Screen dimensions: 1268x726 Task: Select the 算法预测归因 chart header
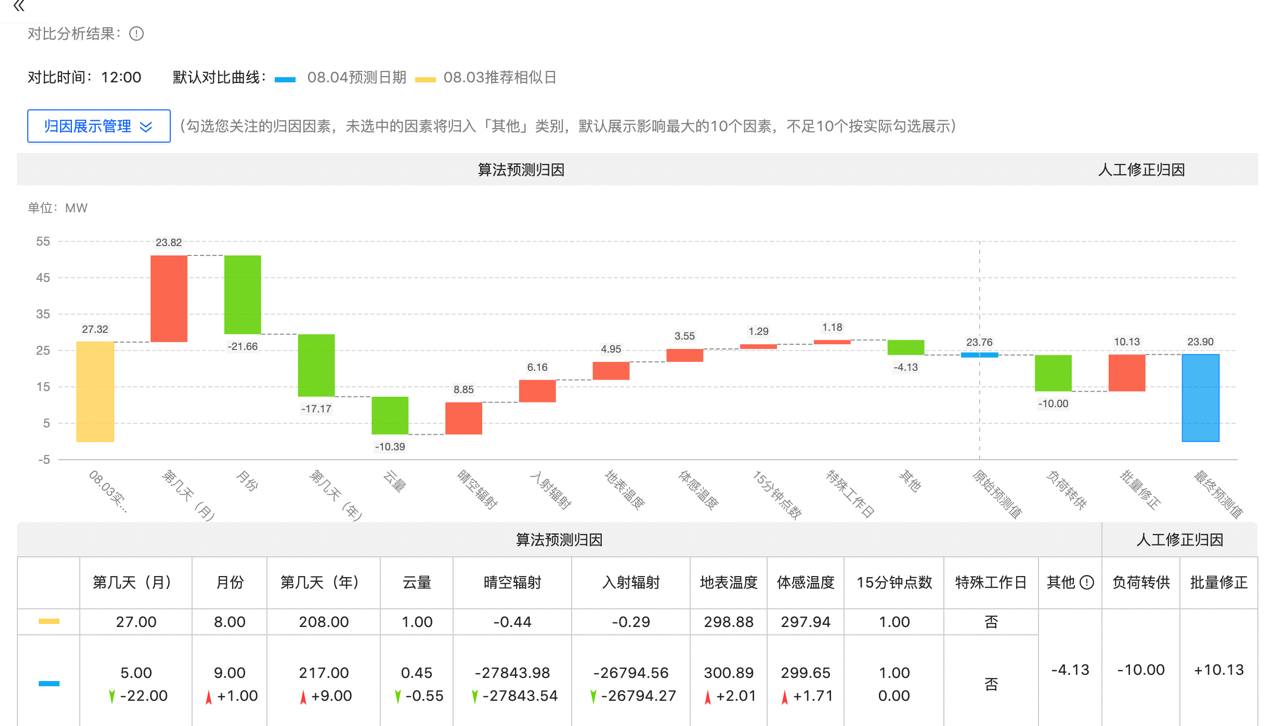point(520,170)
